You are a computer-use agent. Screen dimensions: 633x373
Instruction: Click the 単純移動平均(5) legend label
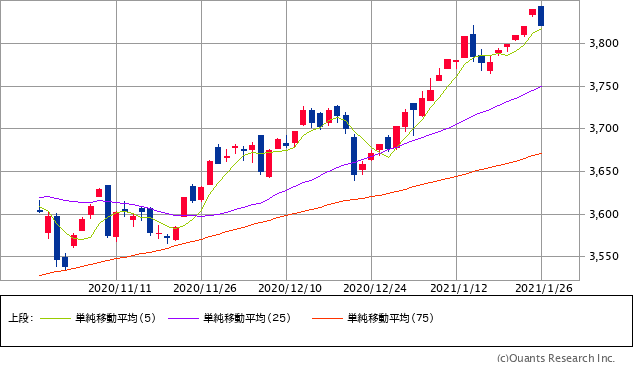click(115, 318)
